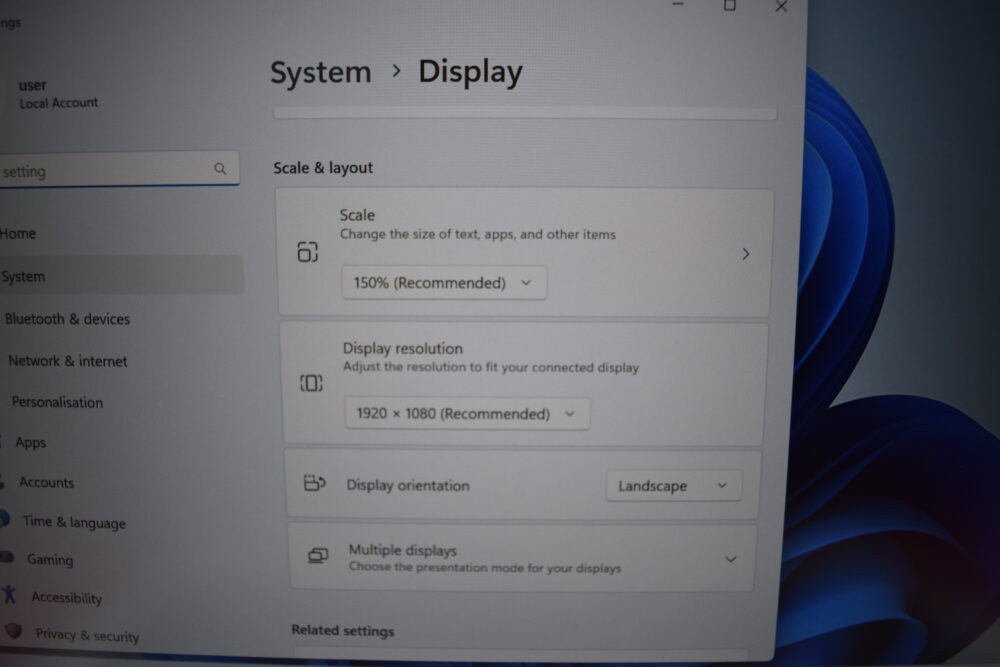Open the Landscape orientation dropdown
The width and height of the screenshot is (1000, 667).
[x=673, y=486]
